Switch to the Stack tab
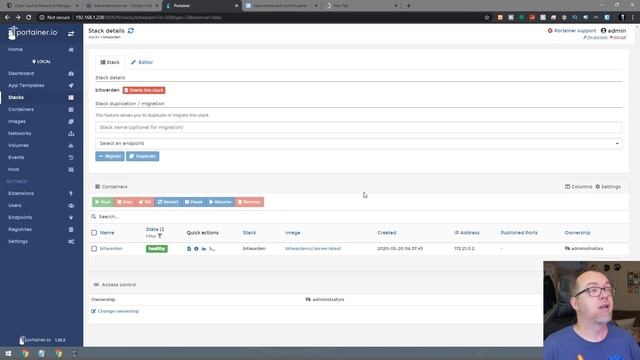640x360 pixels. coord(110,62)
